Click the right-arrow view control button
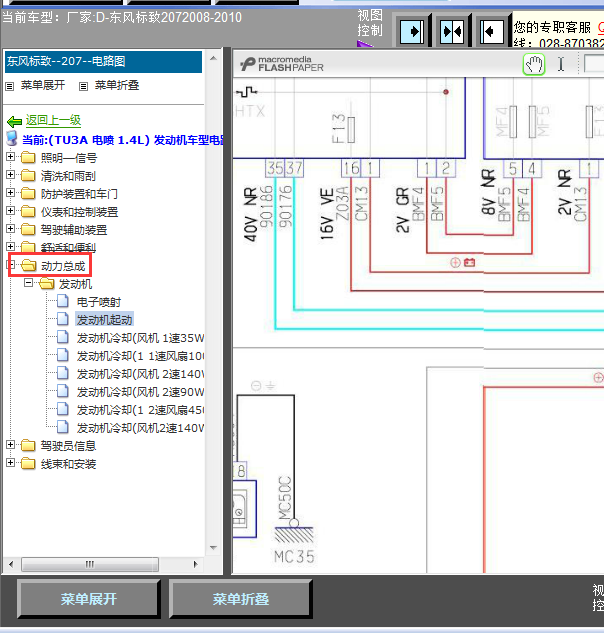Viewport: 604px width, 633px height. pyautogui.click(x=412, y=31)
